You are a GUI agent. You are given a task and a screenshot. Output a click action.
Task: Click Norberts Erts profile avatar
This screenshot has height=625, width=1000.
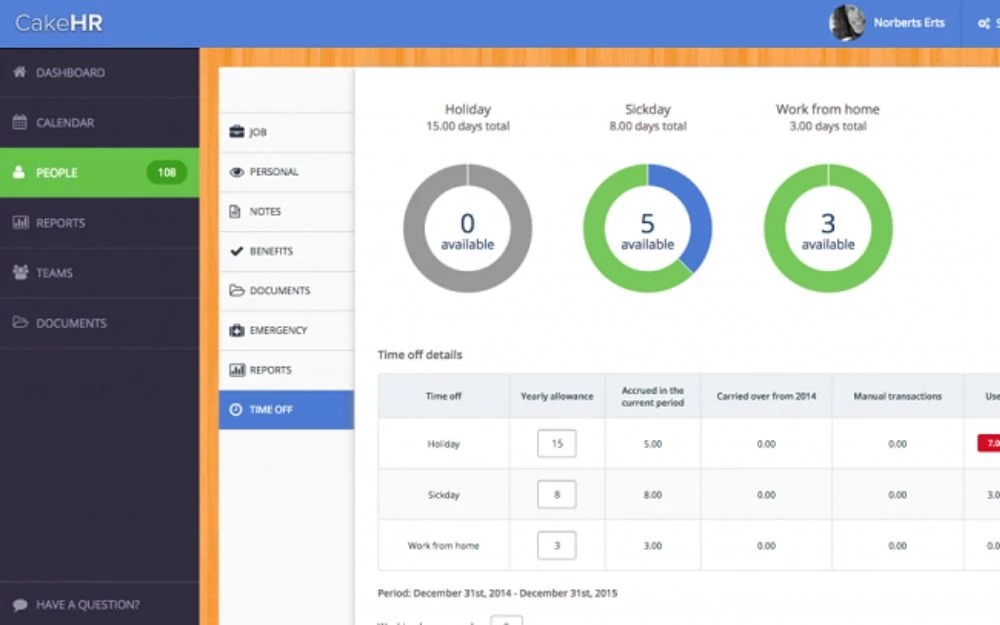coord(847,23)
